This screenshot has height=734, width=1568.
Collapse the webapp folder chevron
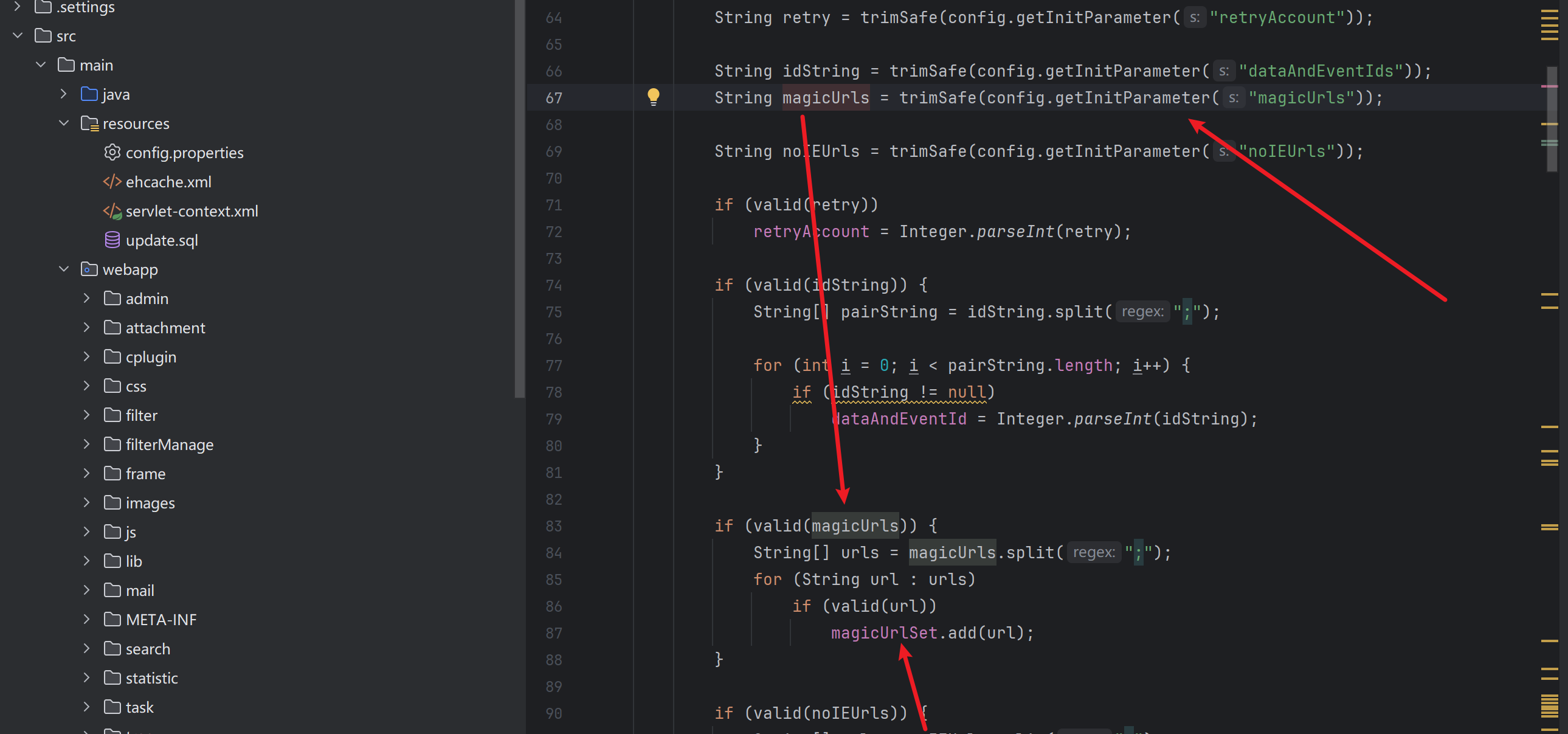64,269
